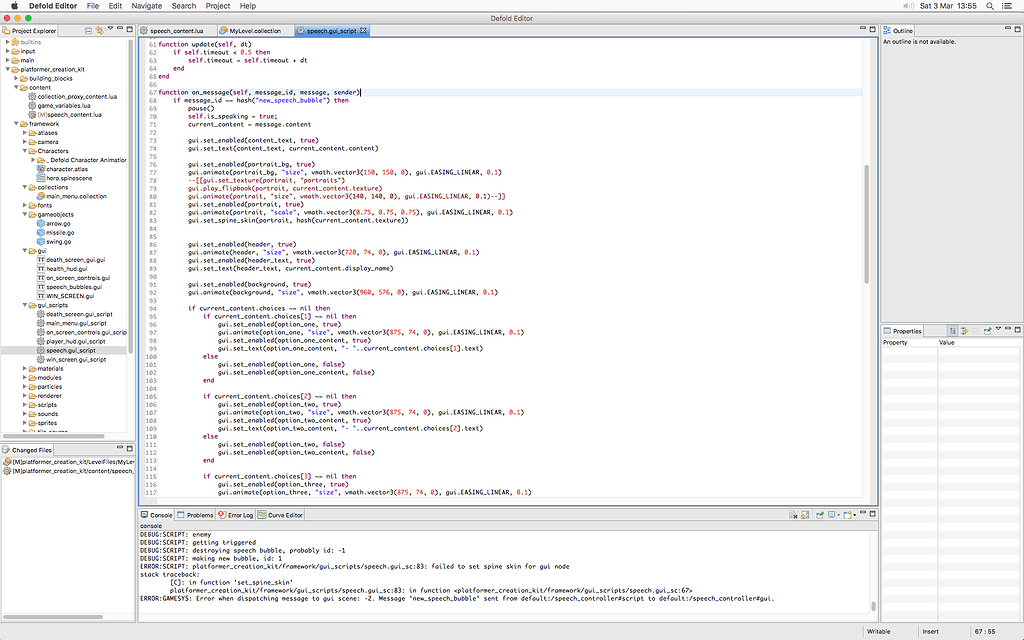Click the Collapse All icon in Project Explorer toolbar
This screenshot has width=1024, height=640.
pyautogui.click(x=87, y=31)
